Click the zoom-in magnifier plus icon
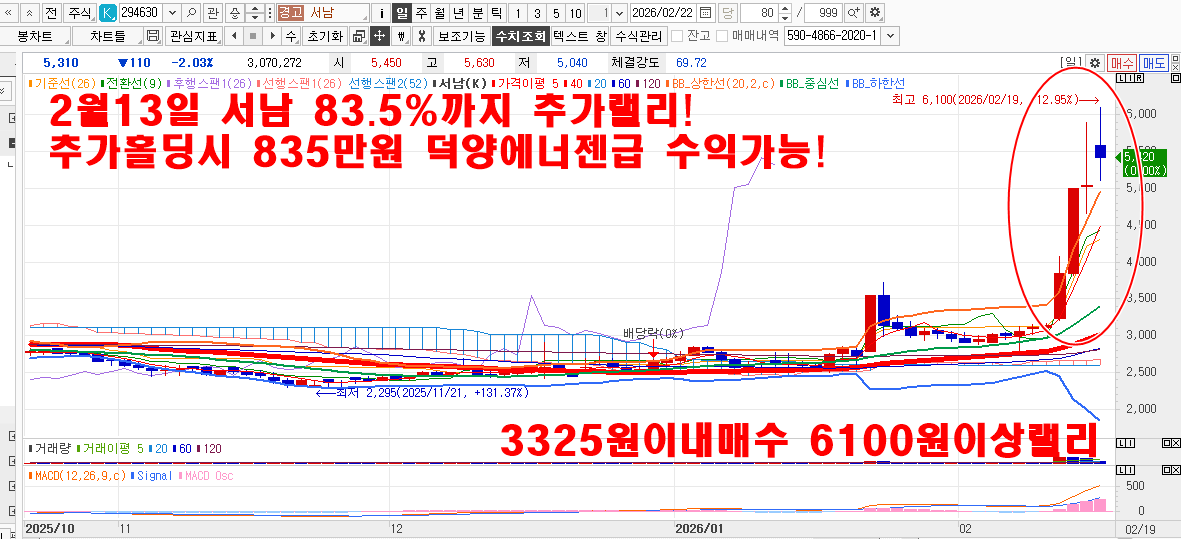Viewport: 1181px width, 539px height. (853, 13)
